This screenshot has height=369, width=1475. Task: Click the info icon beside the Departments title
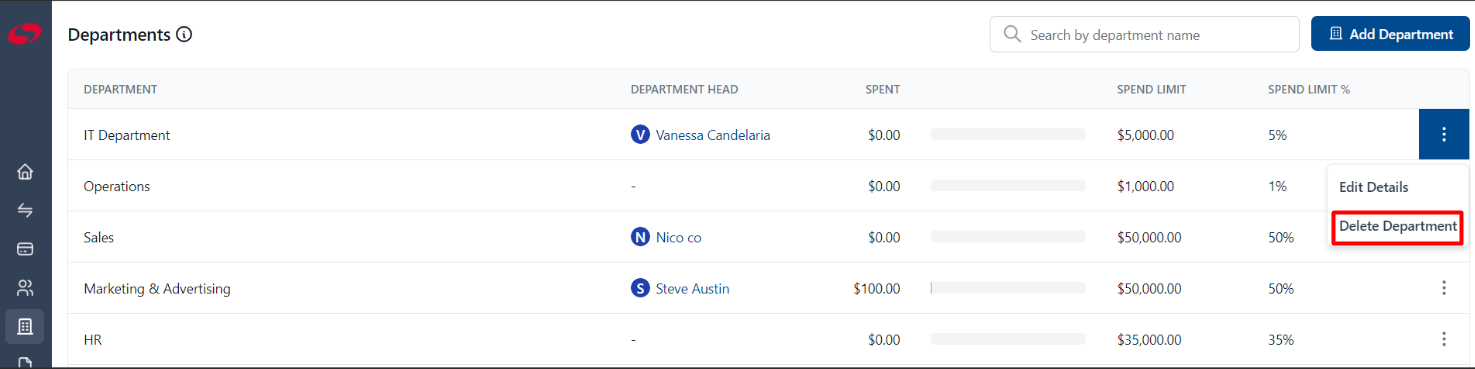[x=184, y=34]
